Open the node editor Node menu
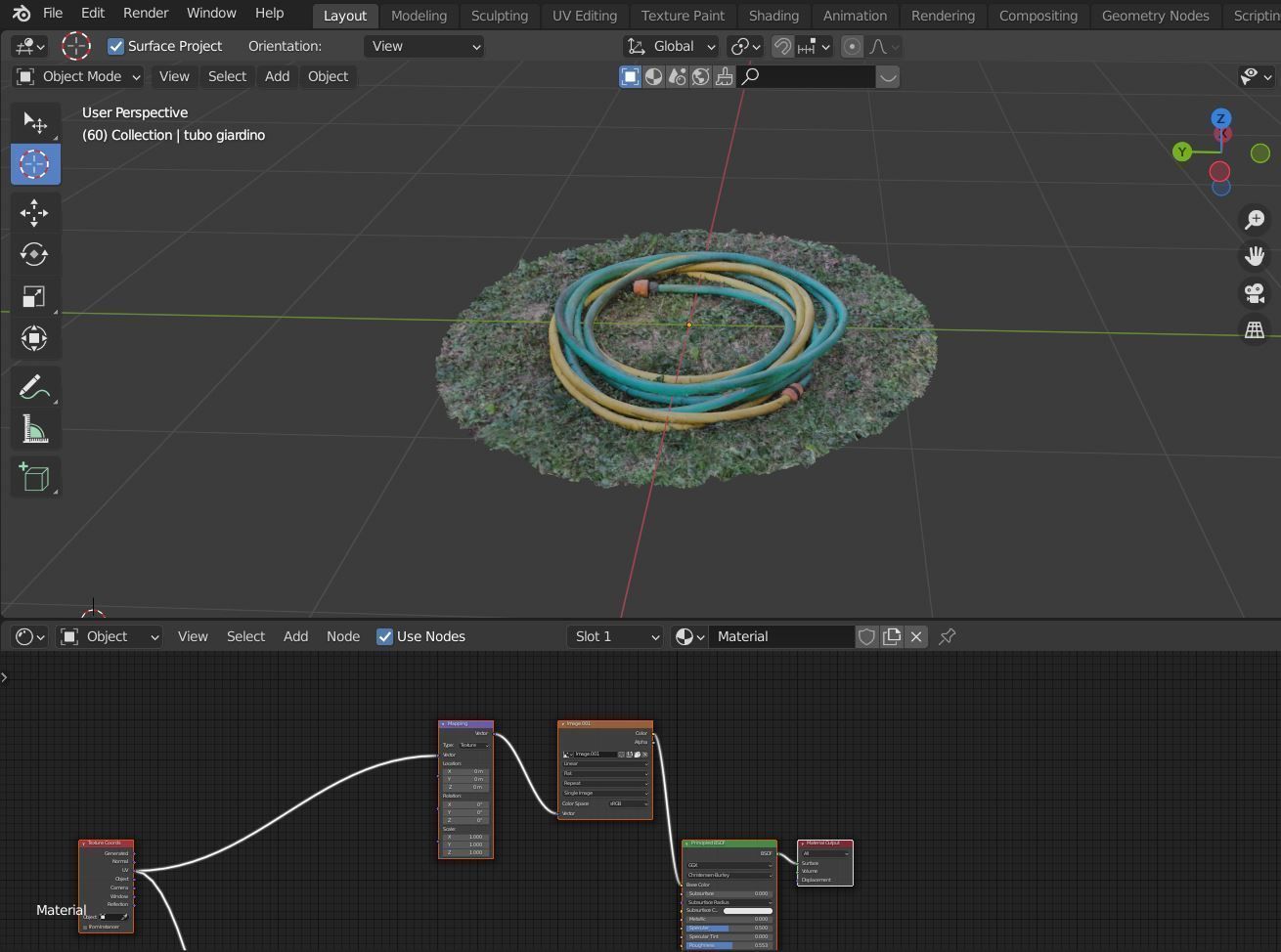 343,636
